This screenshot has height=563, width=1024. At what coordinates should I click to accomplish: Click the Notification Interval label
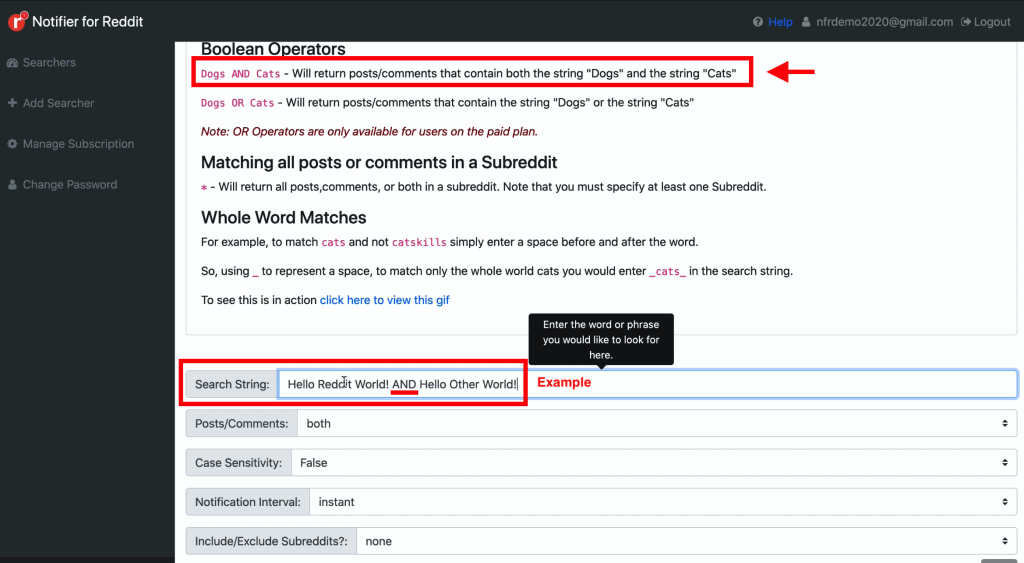(248, 502)
